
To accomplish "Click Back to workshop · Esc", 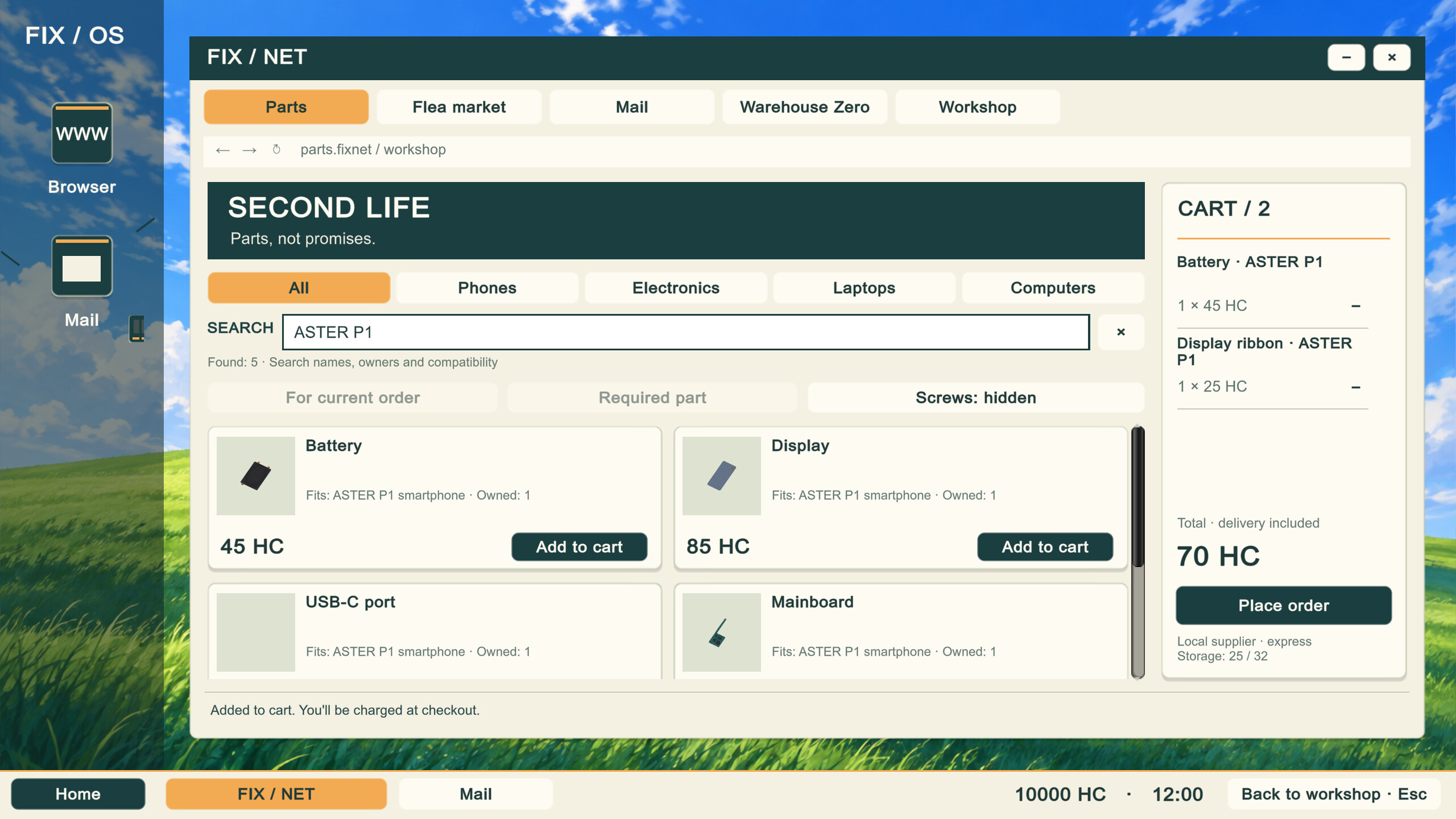I will click(x=1334, y=794).
